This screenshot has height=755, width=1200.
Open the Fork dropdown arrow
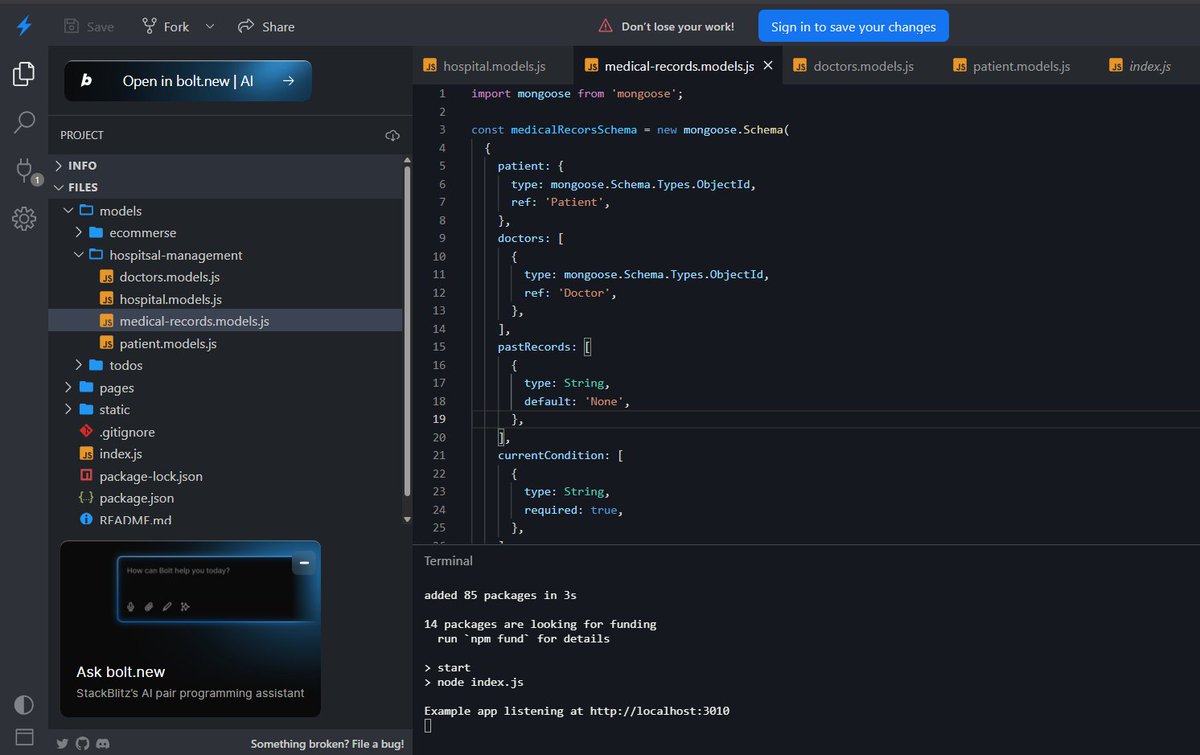tap(210, 26)
